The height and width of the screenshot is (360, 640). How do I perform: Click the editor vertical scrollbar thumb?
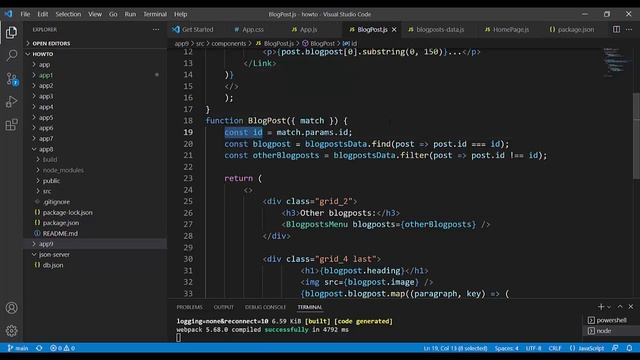coord(636,136)
